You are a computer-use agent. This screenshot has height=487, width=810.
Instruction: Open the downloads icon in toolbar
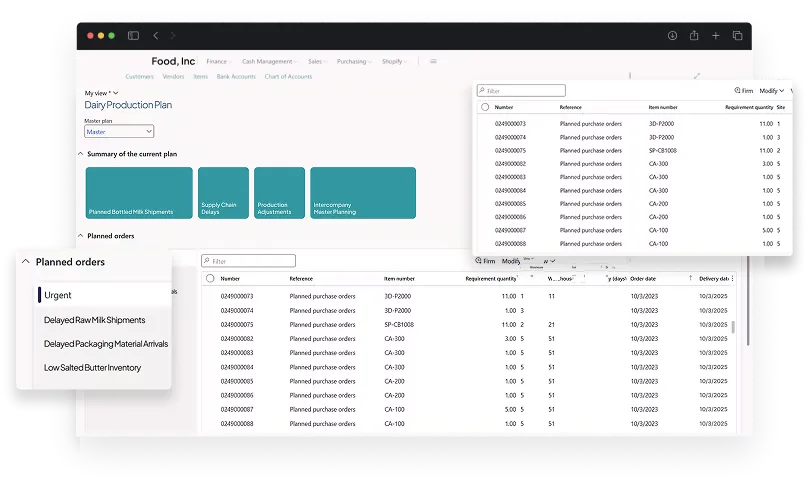click(x=672, y=36)
